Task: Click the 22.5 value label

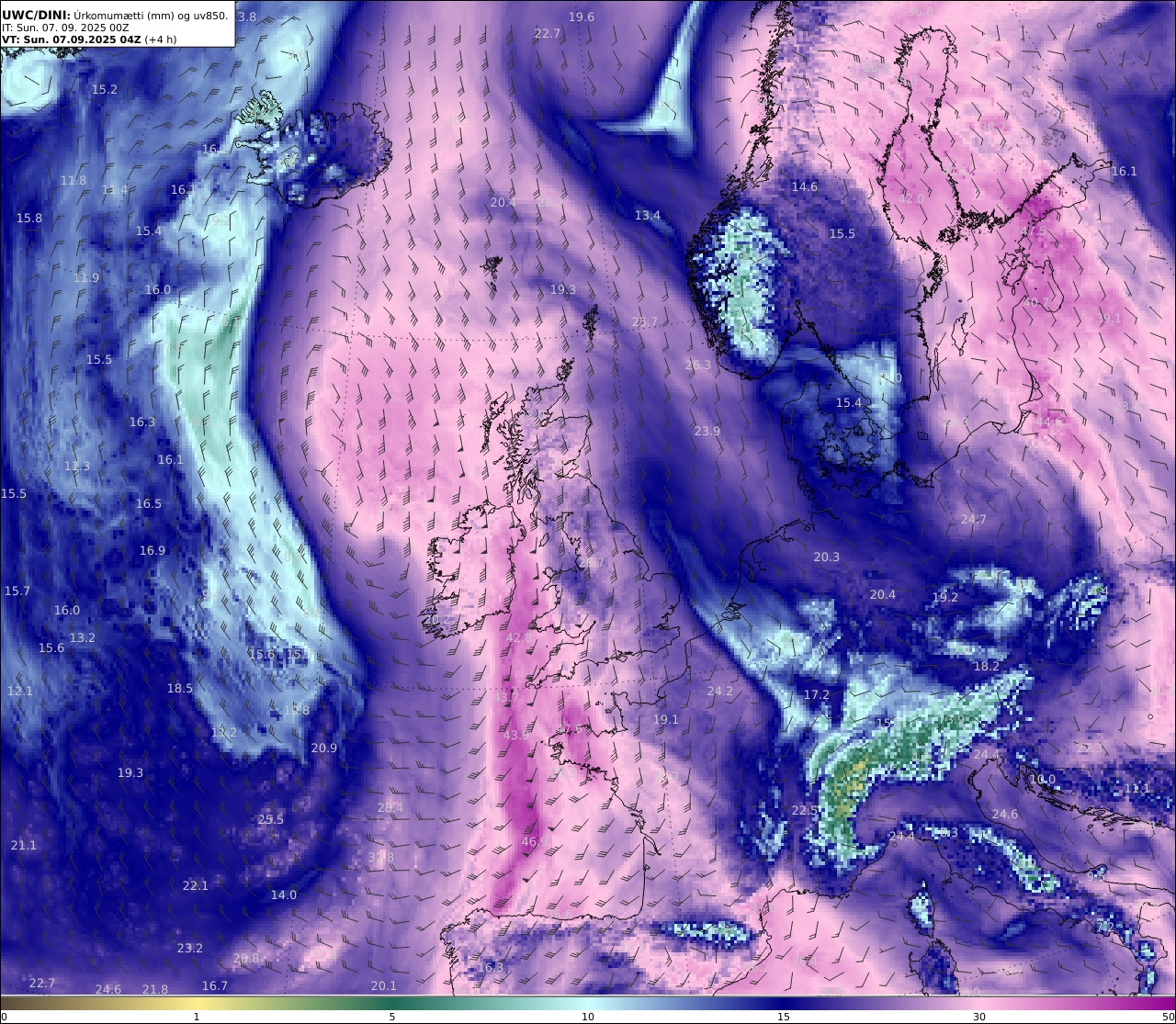Action: (x=805, y=811)
